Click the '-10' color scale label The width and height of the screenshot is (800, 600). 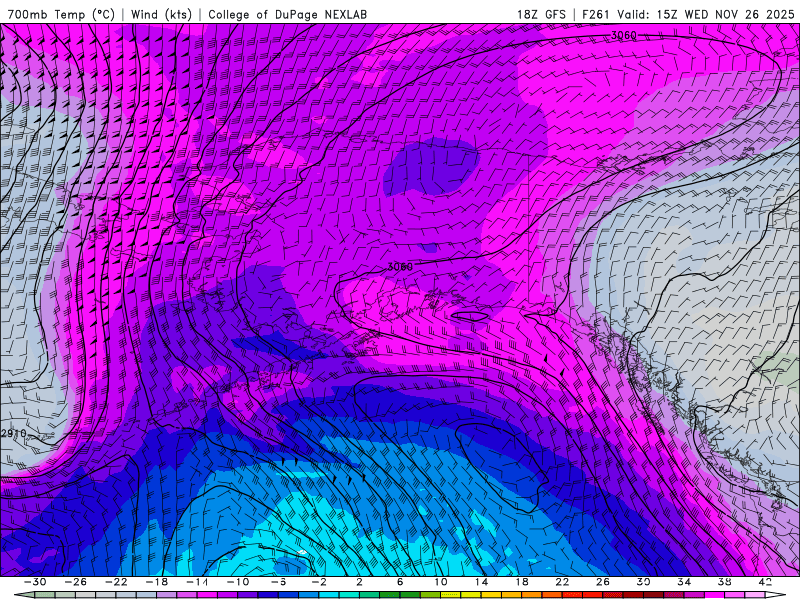coord(238,582)
